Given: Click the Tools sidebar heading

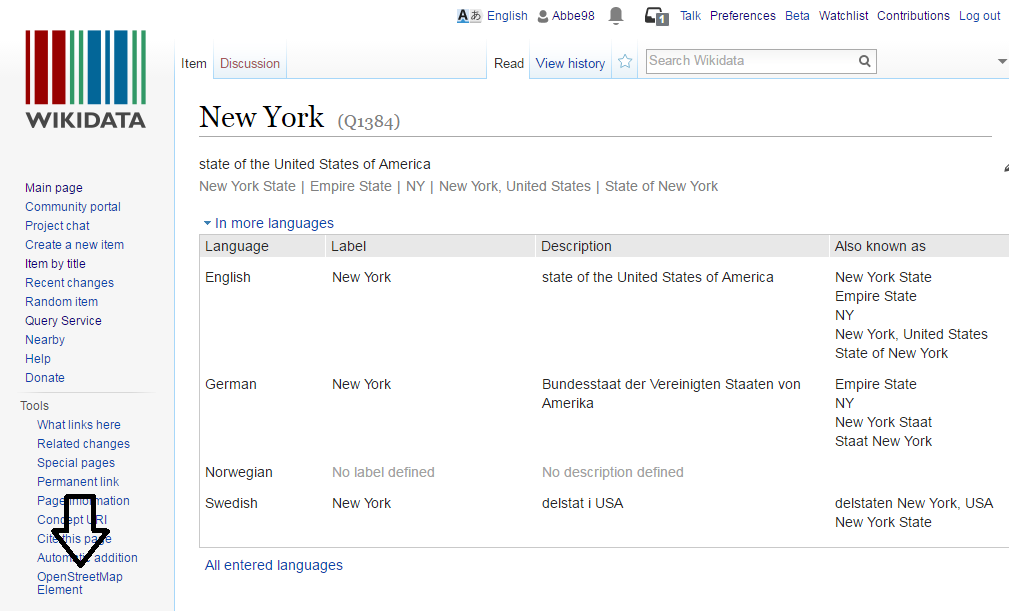Looking at the screenshot, I should (x=34, y=406).
